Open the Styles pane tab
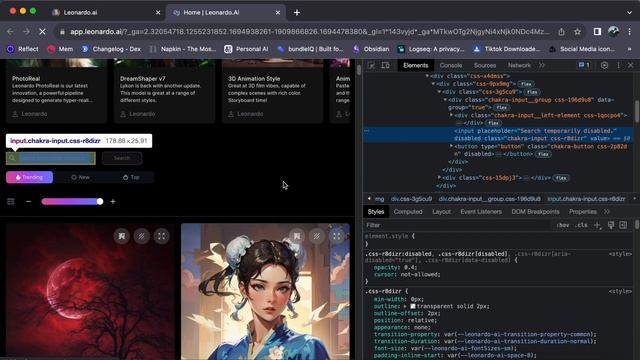The width and height of the screenshot is (640, 360). (376, 211)
